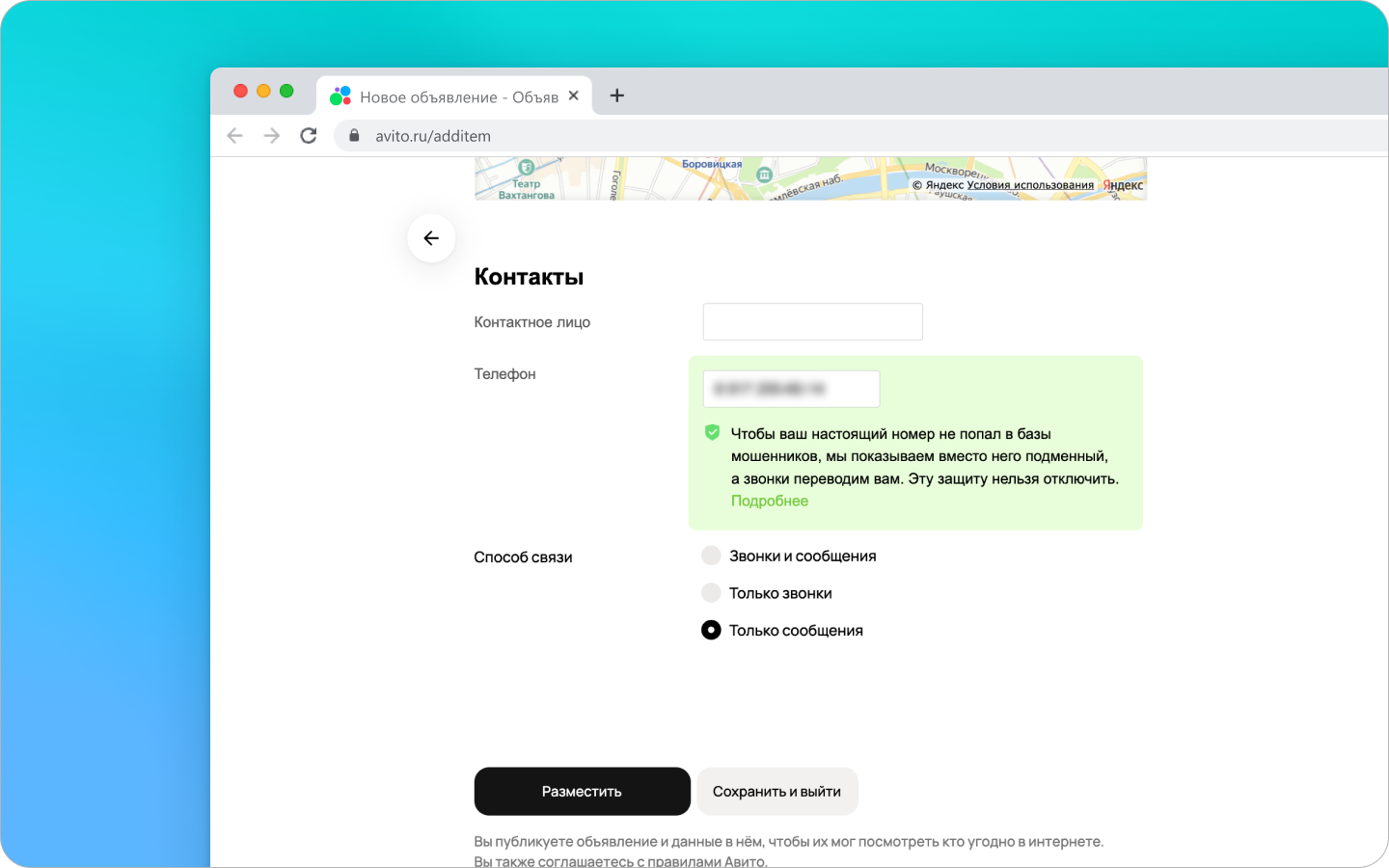
Task: Click the macOS red close window button
Action: [240, 91]
